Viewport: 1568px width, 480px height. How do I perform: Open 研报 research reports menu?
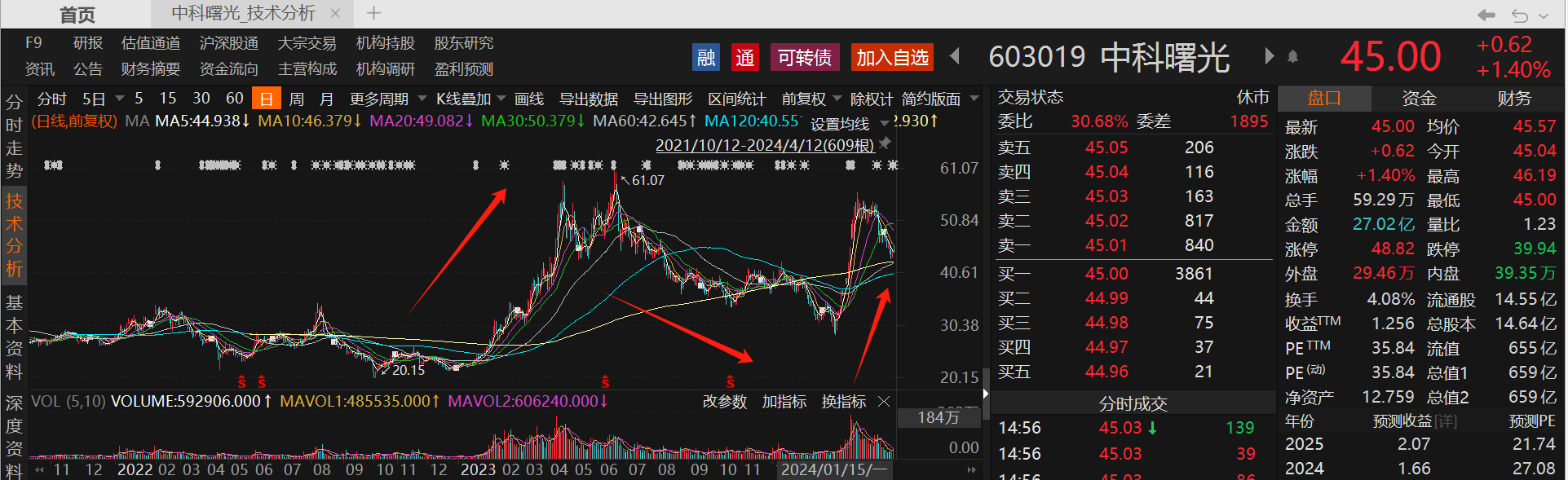click(x=88, y=43)
